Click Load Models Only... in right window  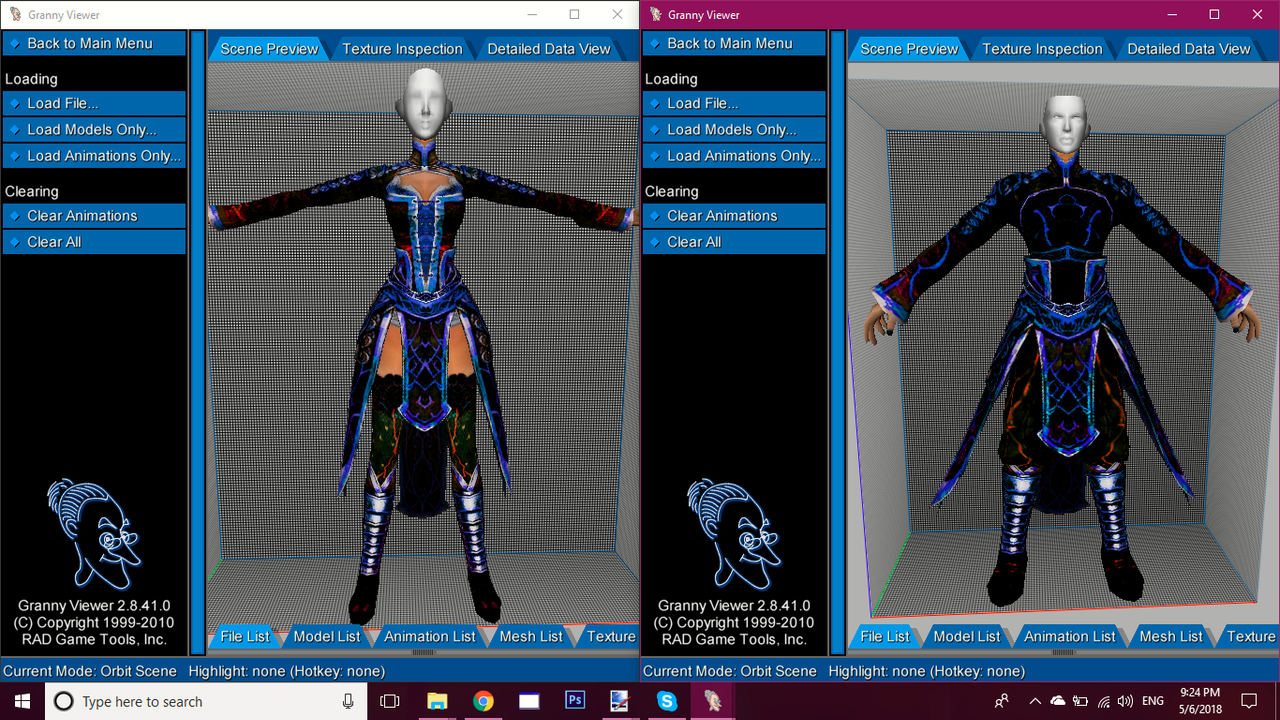[734, 129]
